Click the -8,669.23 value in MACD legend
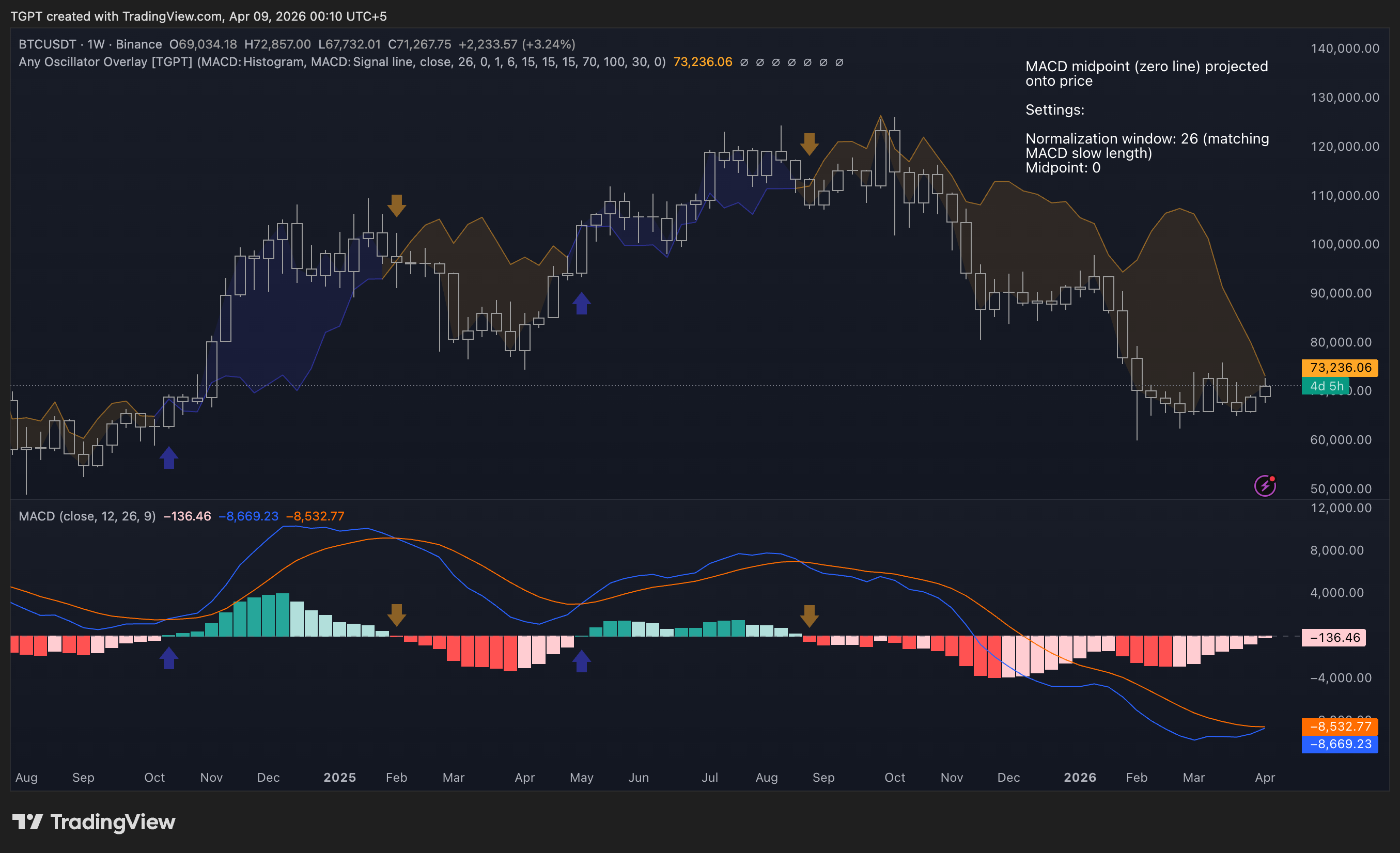Screen dimensions: 1400x853 point(248,516)
